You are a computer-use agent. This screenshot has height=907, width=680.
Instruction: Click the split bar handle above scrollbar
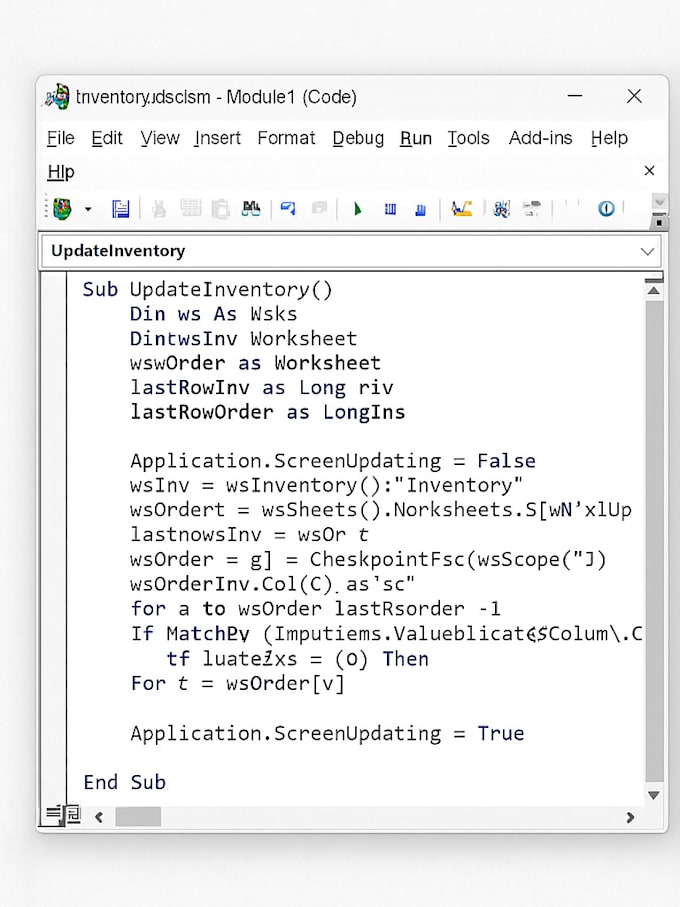tap(653, 281)
